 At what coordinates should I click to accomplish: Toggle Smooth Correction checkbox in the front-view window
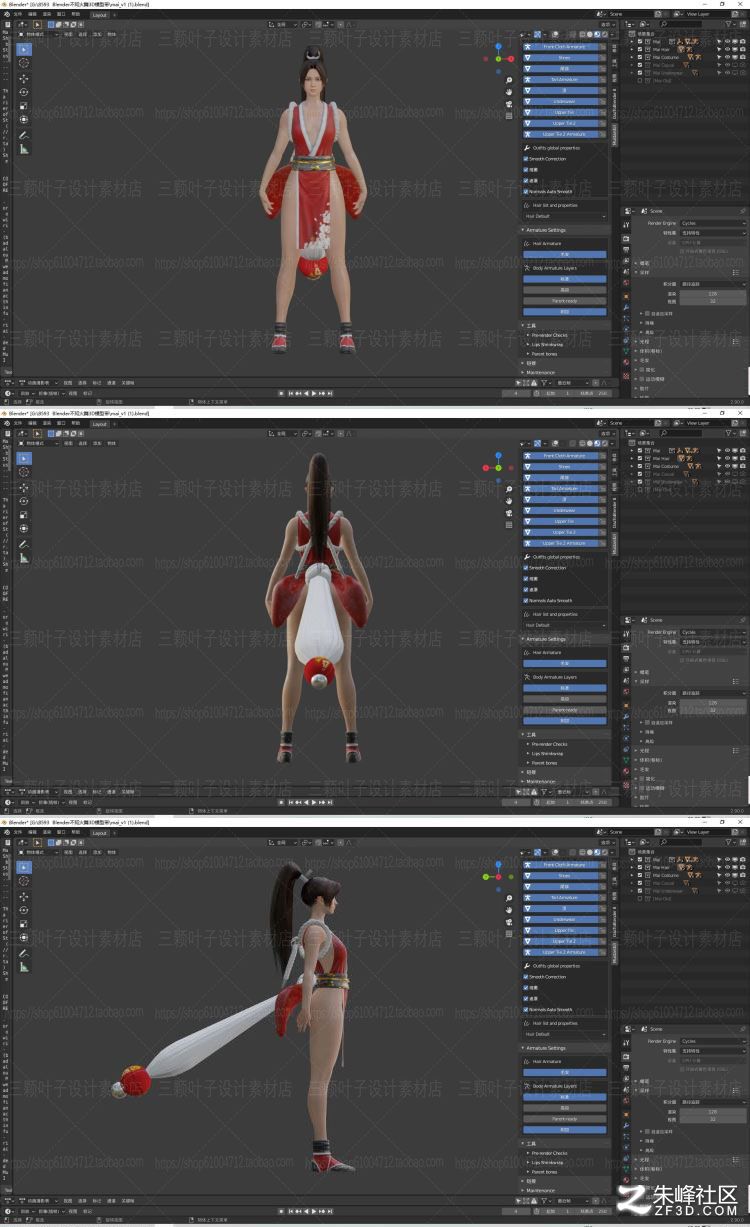[526, 159]
